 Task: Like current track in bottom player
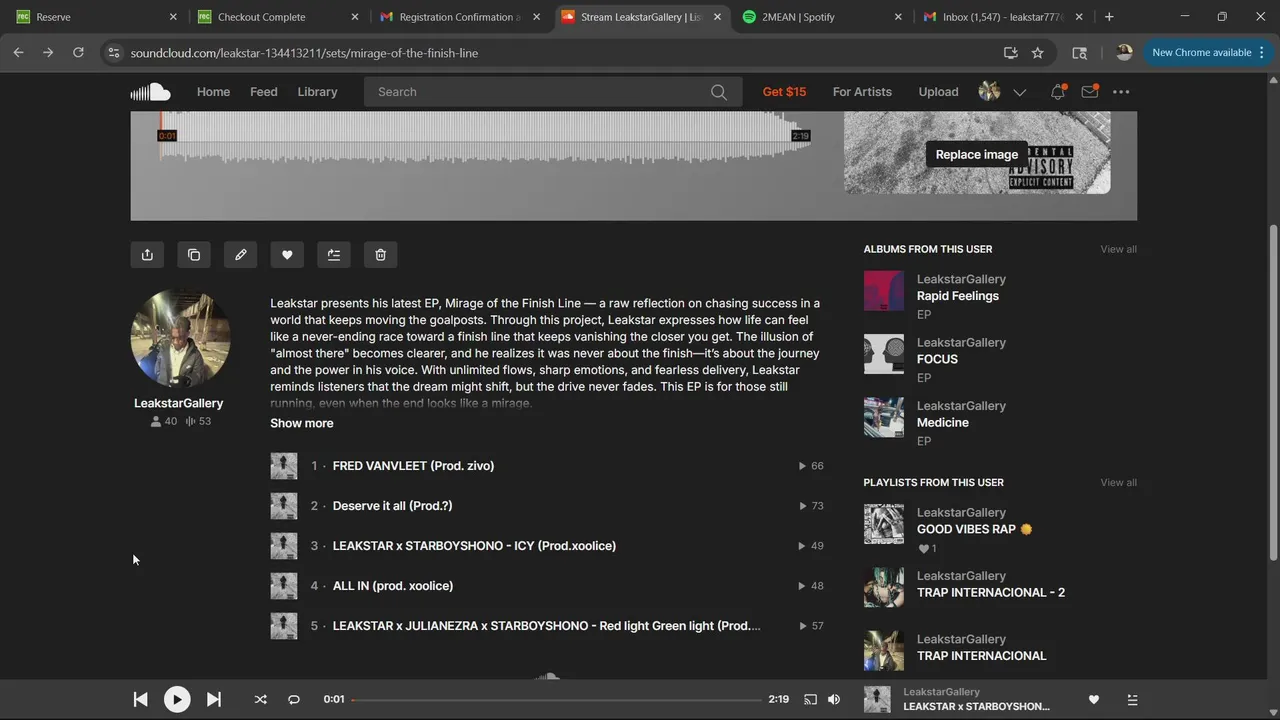(x=1094, y=699)
